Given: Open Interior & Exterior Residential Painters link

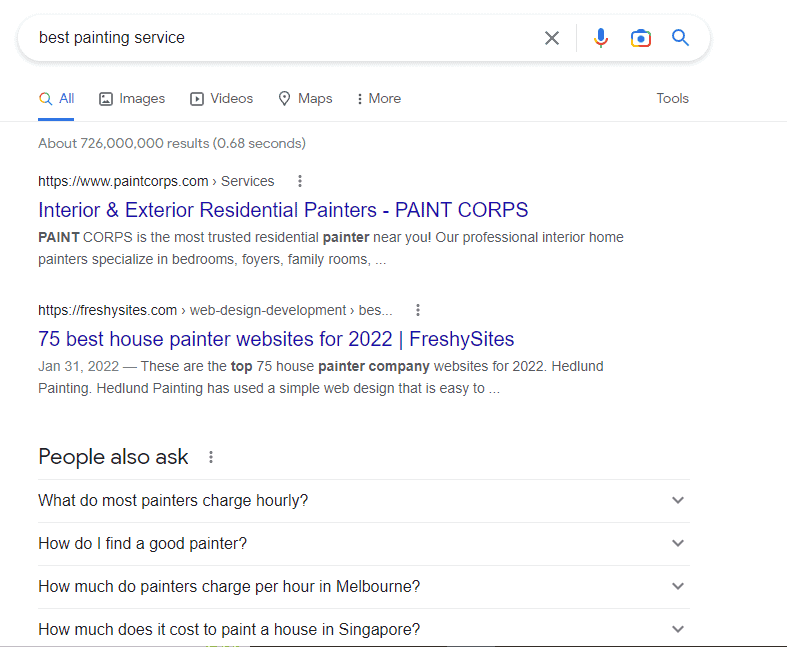Looking at the screenshot, I should pyautogui.click(x=283, y=210).
